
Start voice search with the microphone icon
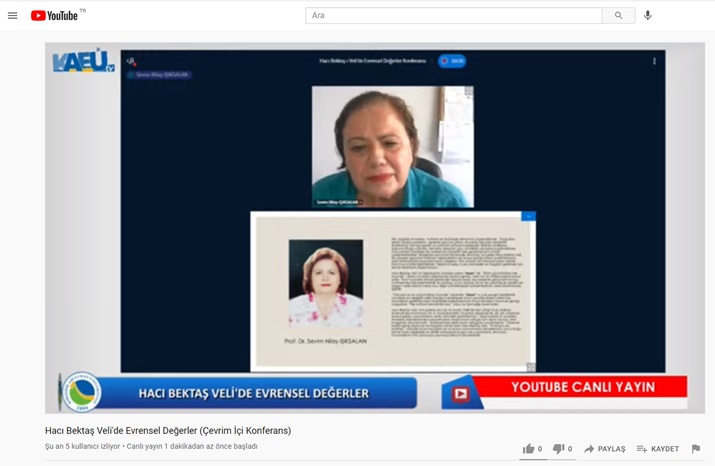coord(648,16)
